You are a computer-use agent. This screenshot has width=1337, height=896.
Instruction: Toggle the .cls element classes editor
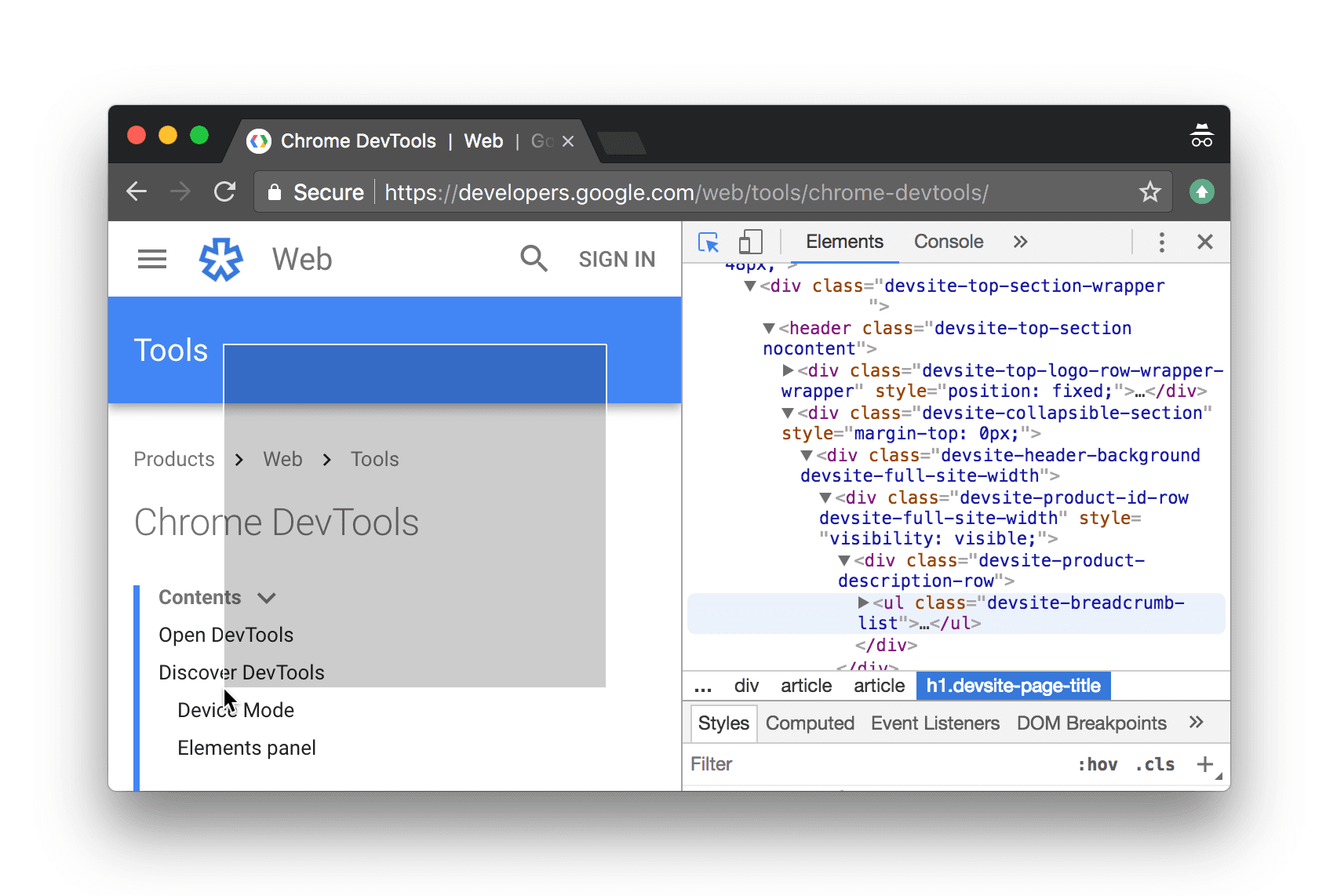[x=1154, y=763]
